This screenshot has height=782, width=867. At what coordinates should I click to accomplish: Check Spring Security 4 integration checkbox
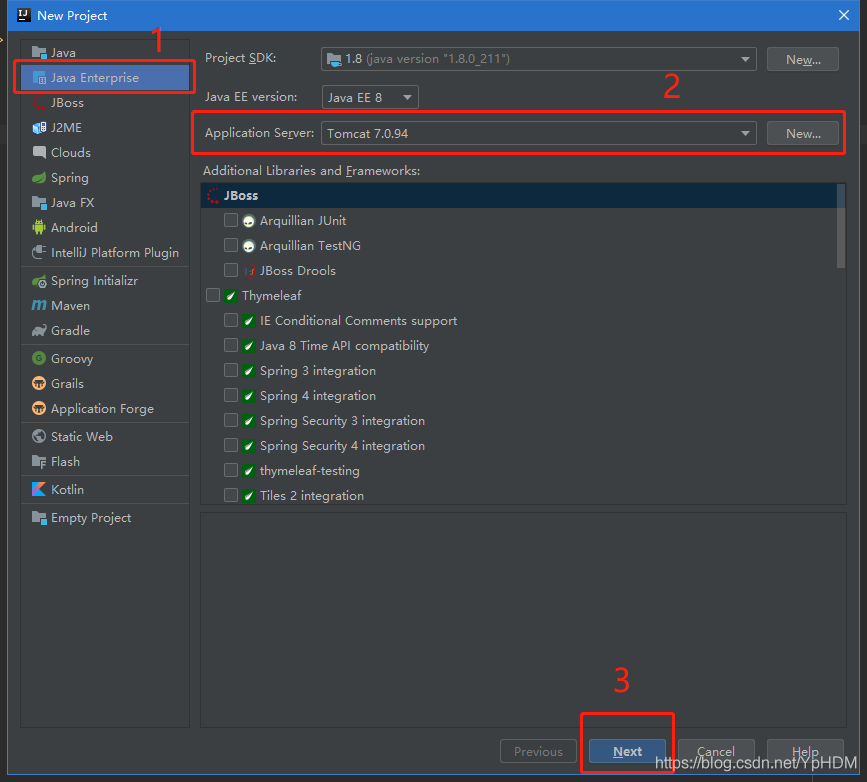click(231, 445)
